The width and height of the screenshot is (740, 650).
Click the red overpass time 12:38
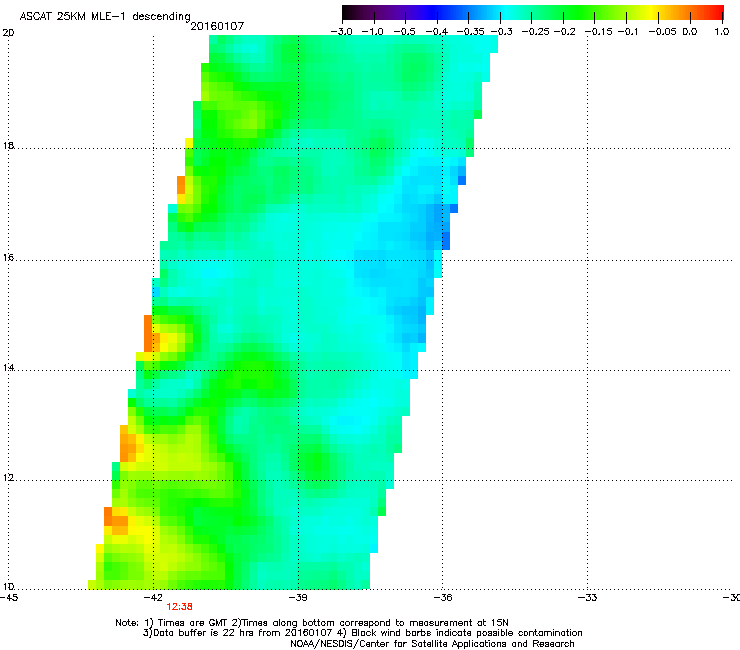click(x=179, y=607)
